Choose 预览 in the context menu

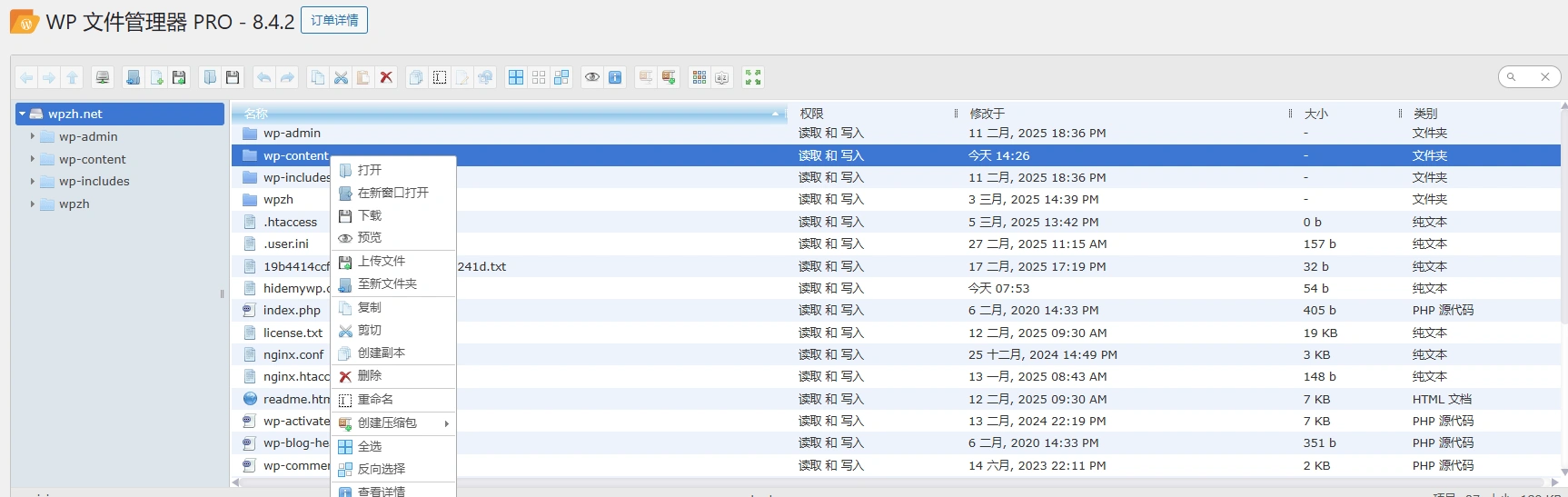pyautogui.click(x=392, y=237)
